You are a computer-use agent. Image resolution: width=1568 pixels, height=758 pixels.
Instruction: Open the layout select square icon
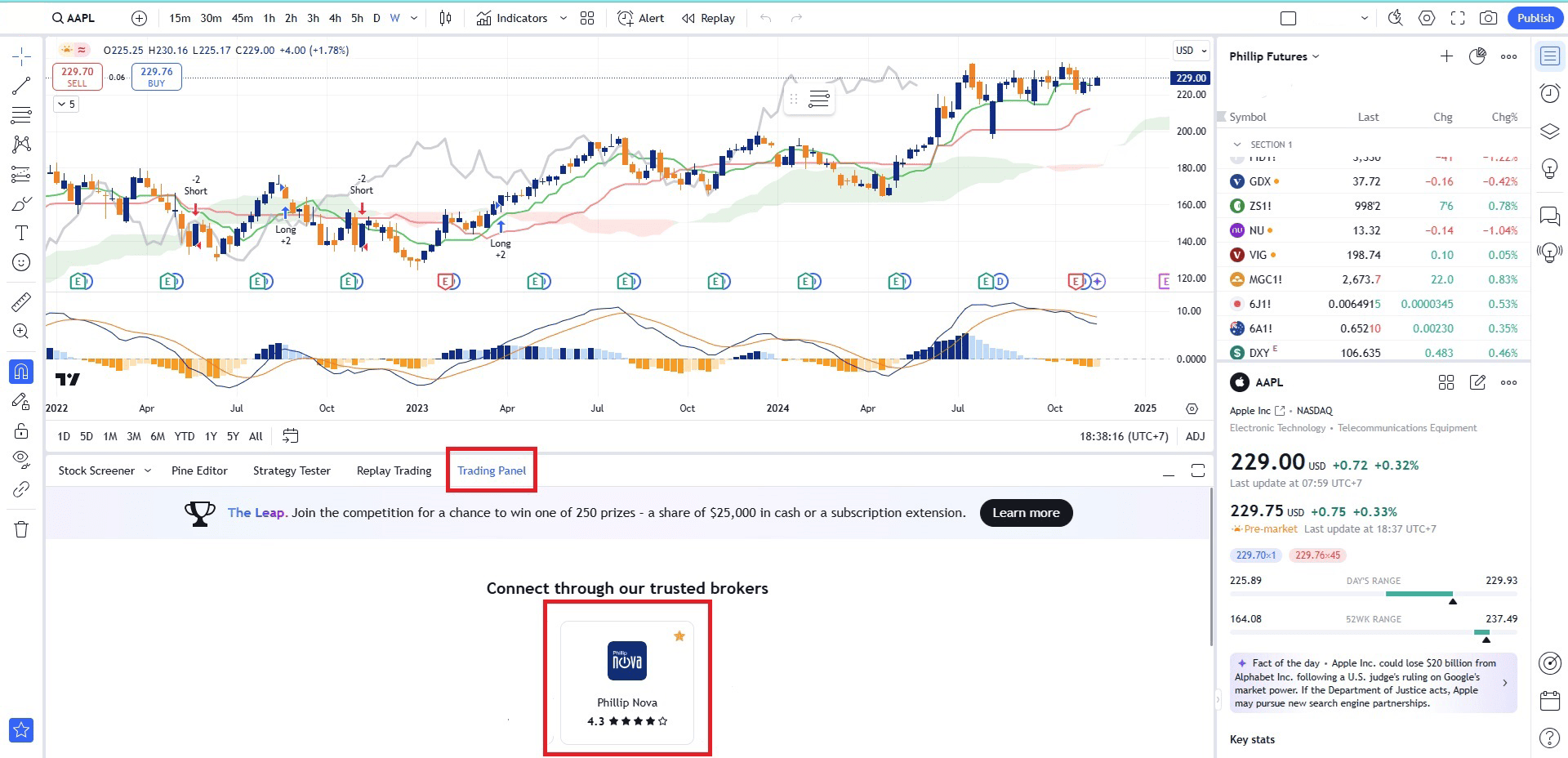pos(1289,18)
